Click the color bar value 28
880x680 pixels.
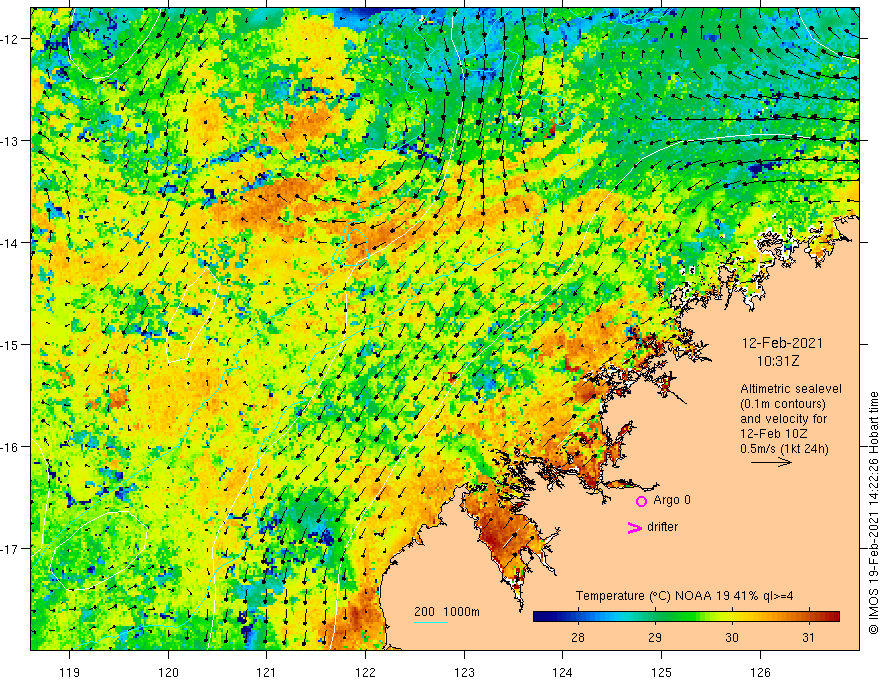click(578, 637)
